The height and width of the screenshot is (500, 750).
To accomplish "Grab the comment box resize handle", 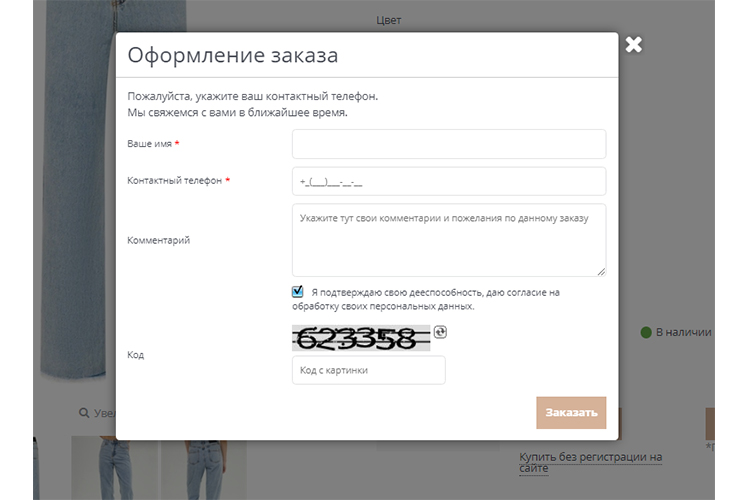I will pyautogui.click(x=601, y=271).
